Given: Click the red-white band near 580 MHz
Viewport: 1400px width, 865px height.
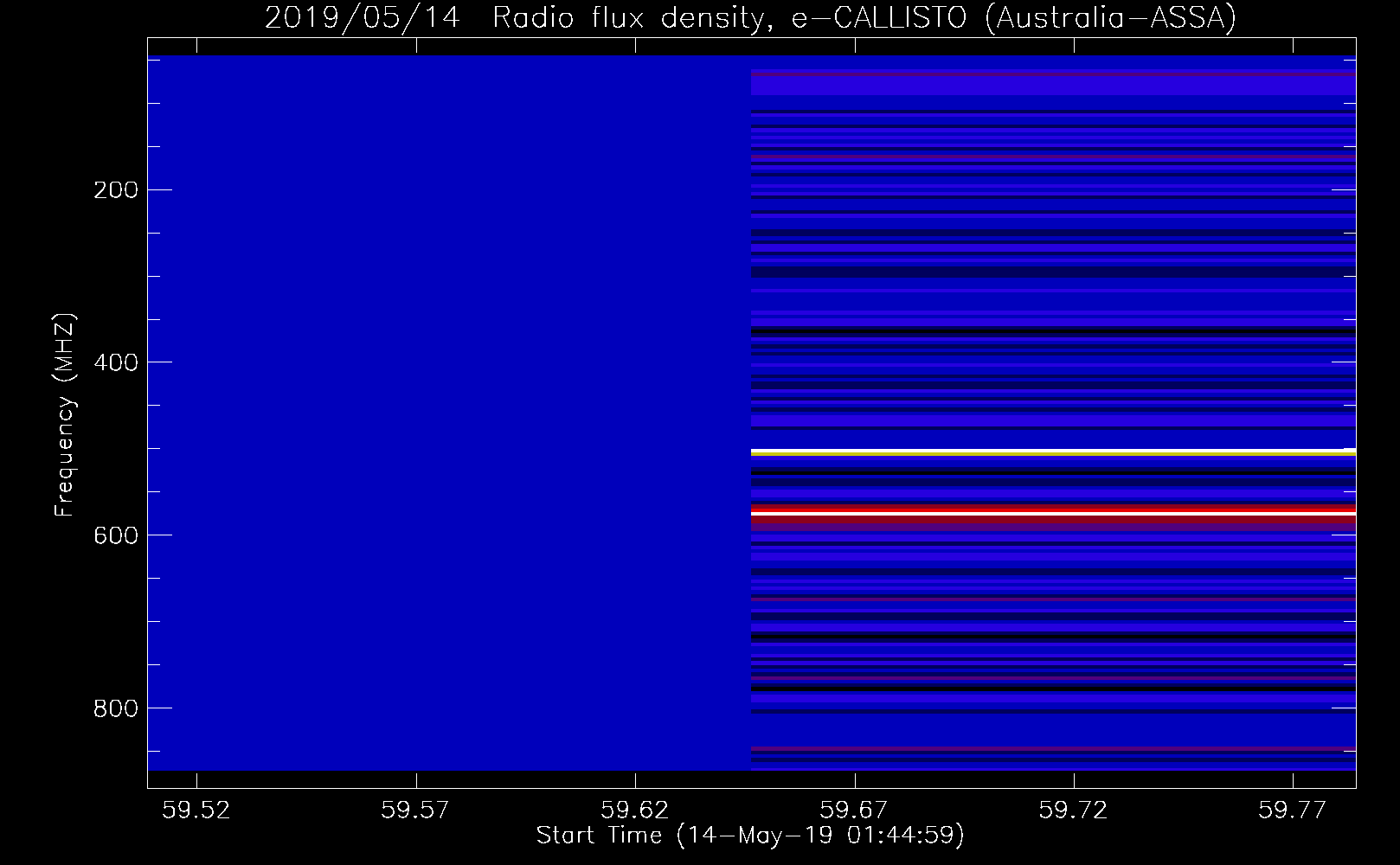Looking at the screenshot, I should point(1053,512).
